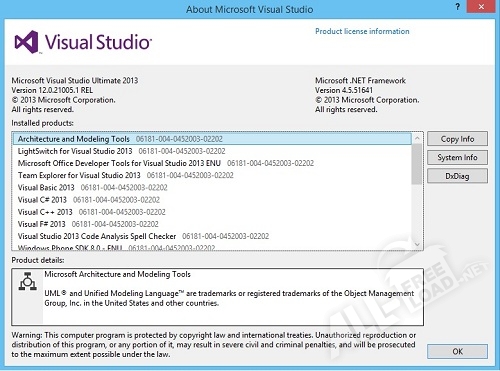
Task: Close the About dialog with X
Action: [481, 7]
